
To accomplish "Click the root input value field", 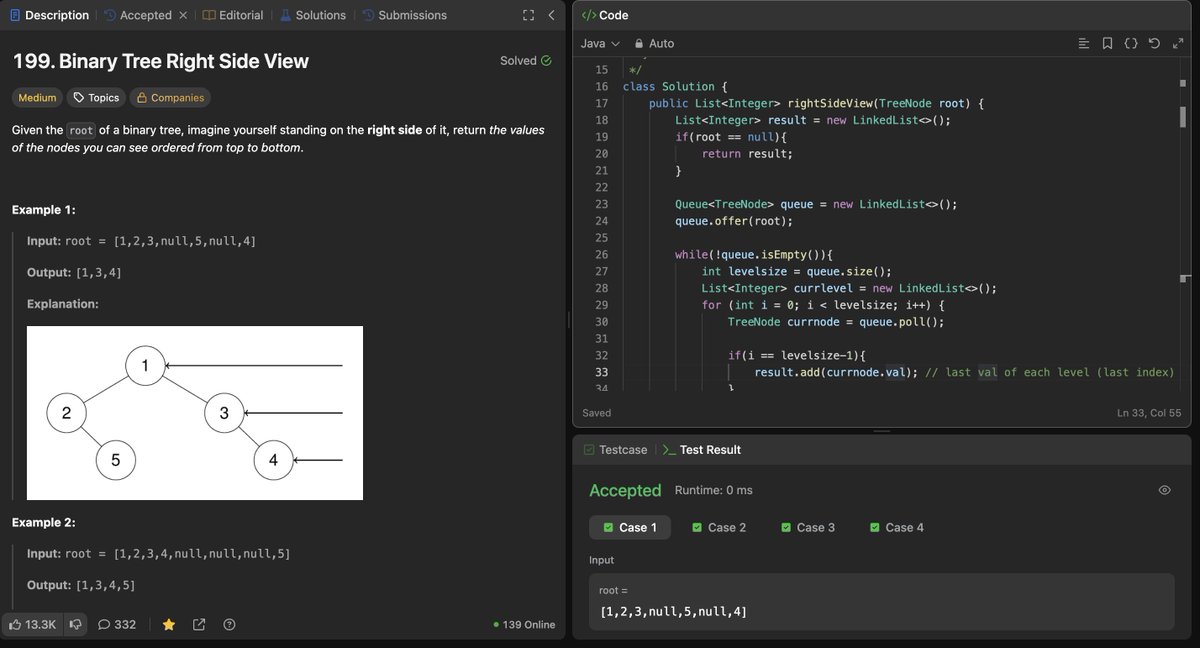I will (881, 602).
